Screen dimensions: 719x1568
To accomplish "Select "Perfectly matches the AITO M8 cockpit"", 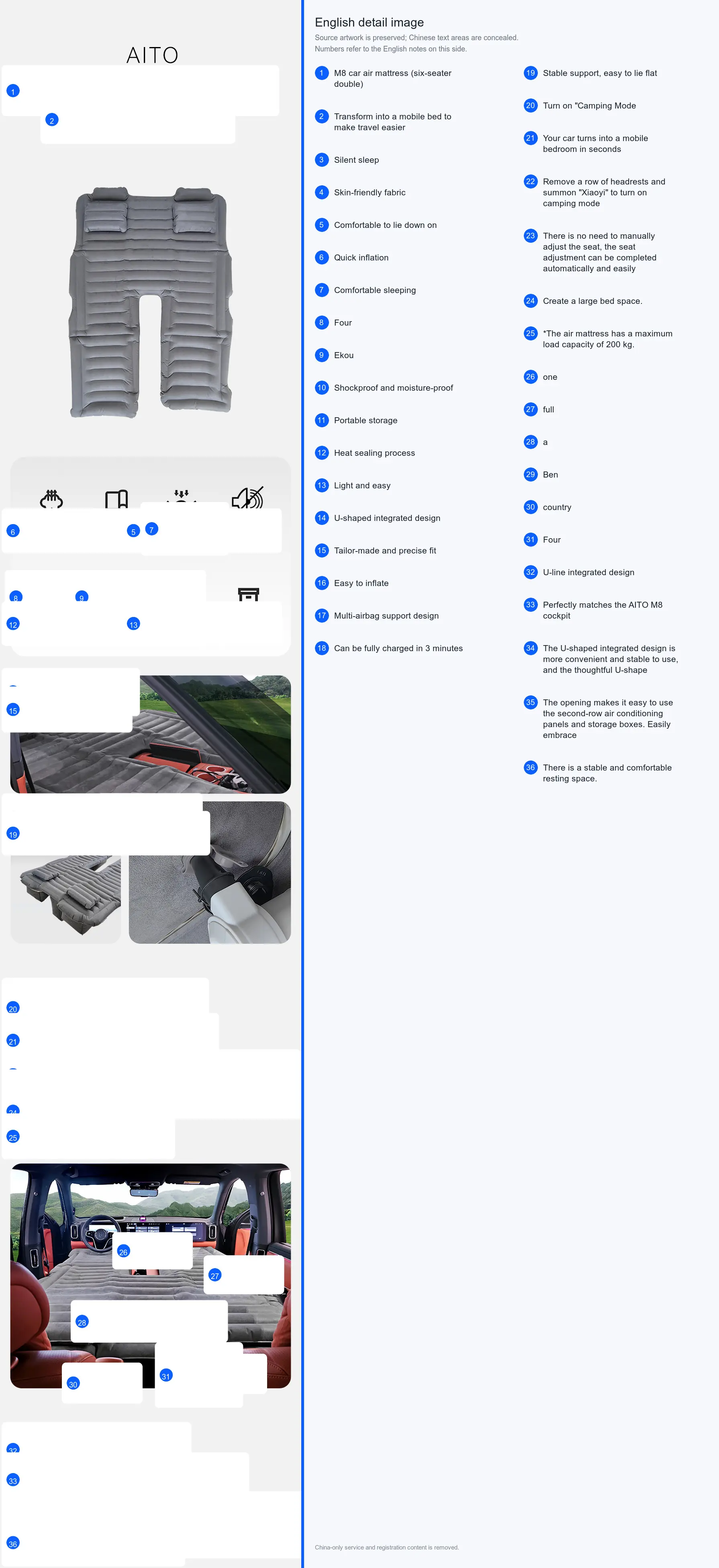I will pos(603,611).
